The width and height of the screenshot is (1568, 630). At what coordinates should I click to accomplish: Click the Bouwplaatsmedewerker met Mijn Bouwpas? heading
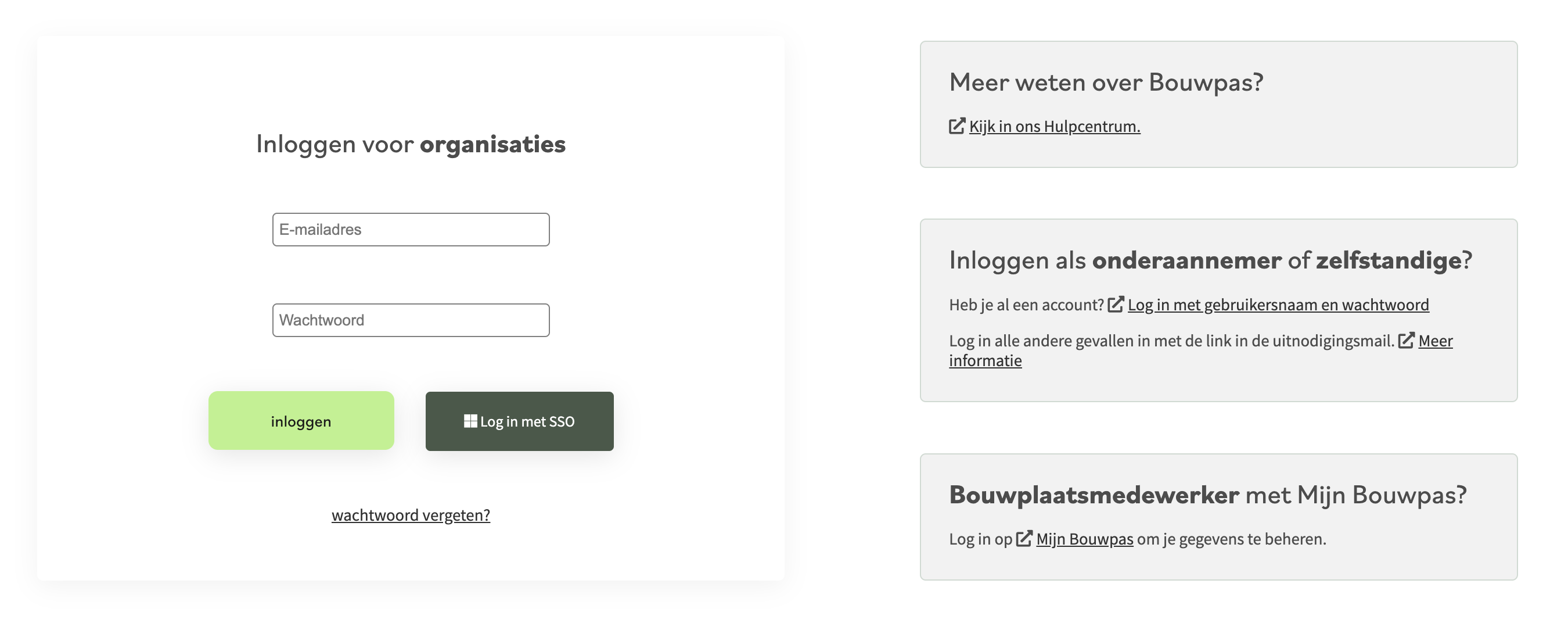pyautogui.click(x=1208, y=495)
